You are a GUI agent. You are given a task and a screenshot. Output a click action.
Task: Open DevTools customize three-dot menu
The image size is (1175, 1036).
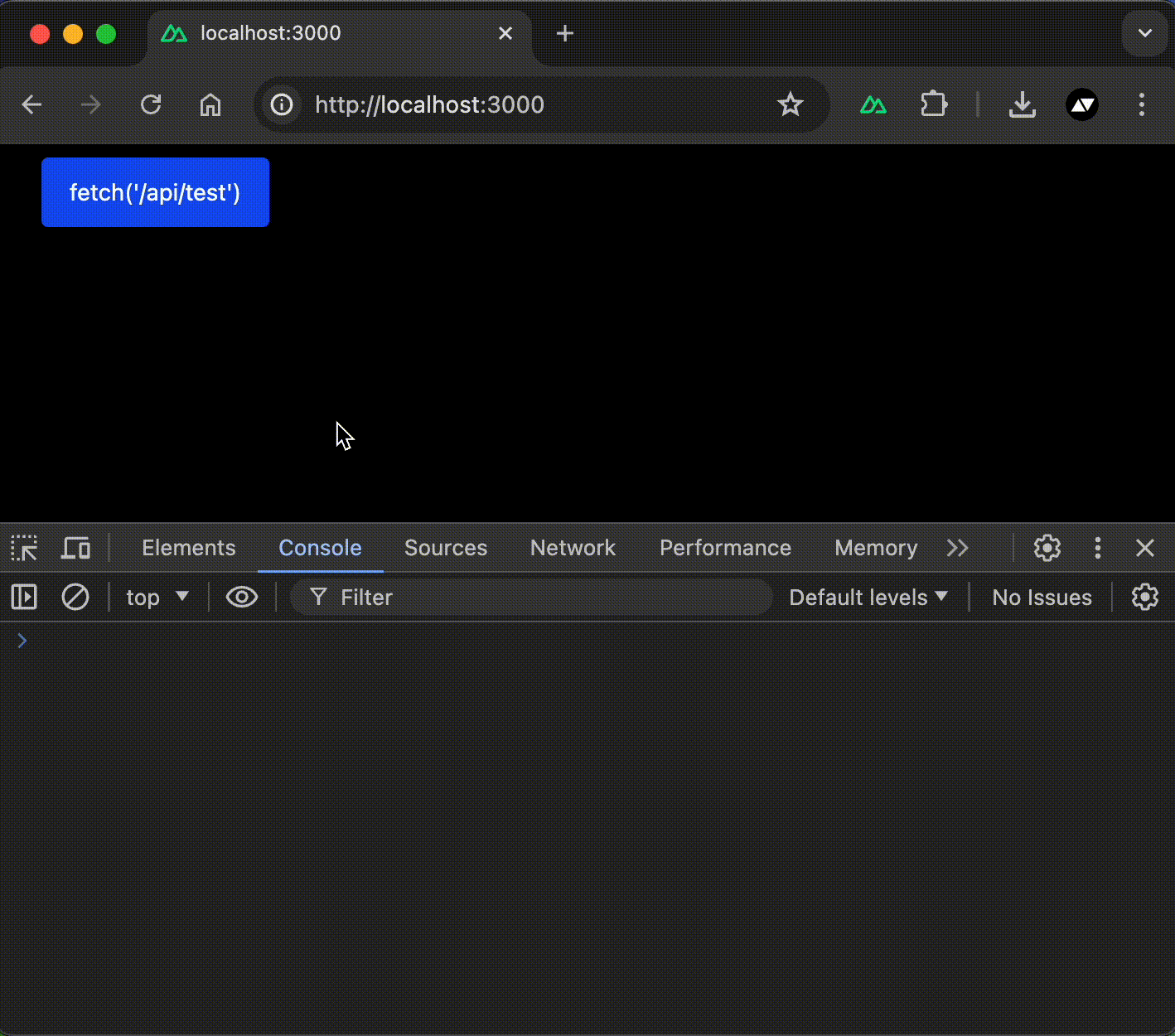[1098, 548]
